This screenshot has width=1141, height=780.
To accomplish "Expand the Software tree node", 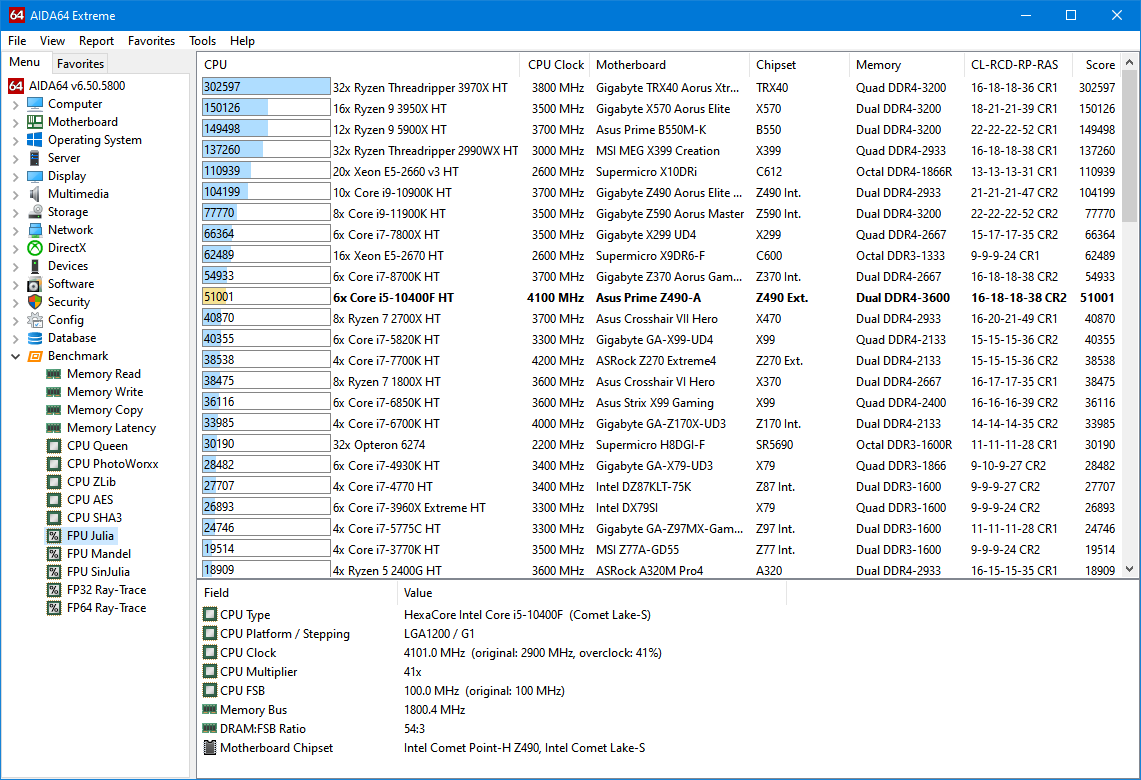I will pos(15,284).
